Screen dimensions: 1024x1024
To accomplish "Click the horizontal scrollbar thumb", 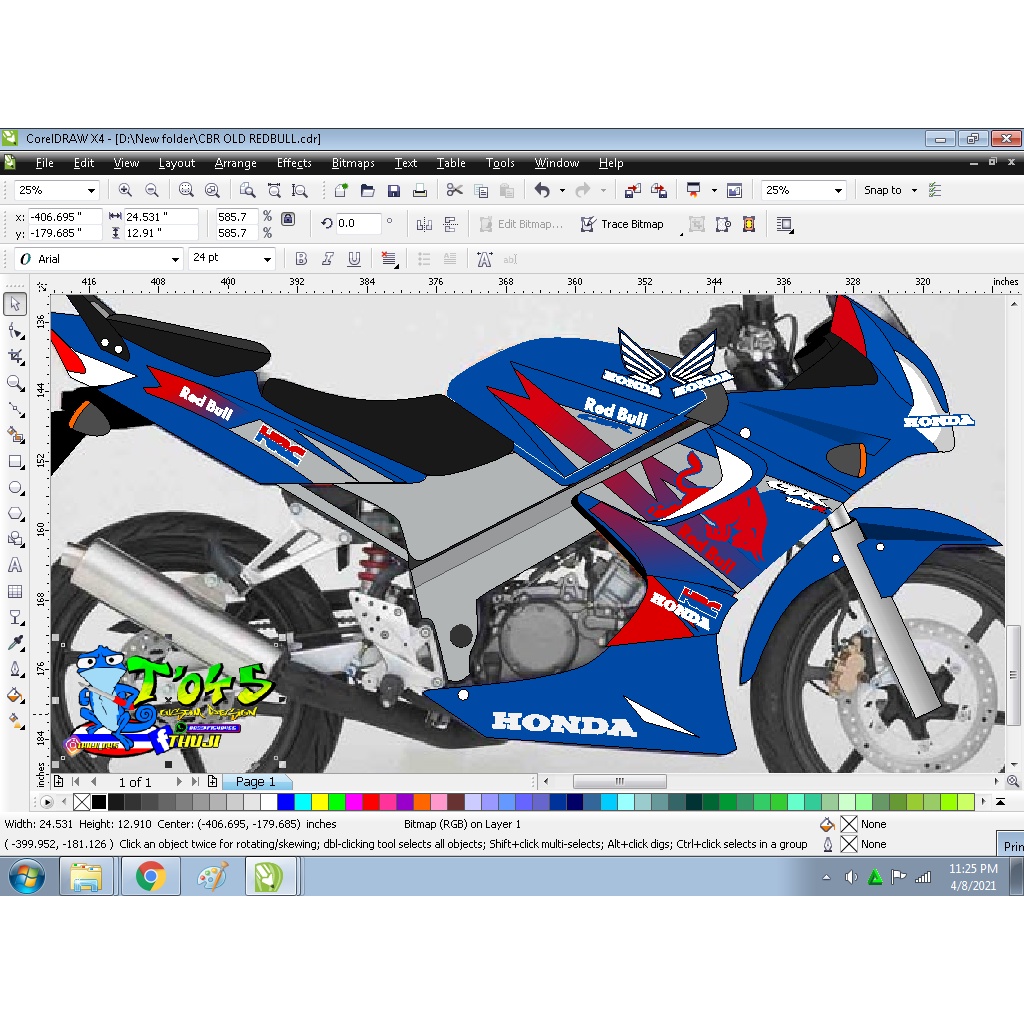I will click(x=620, y=781).
